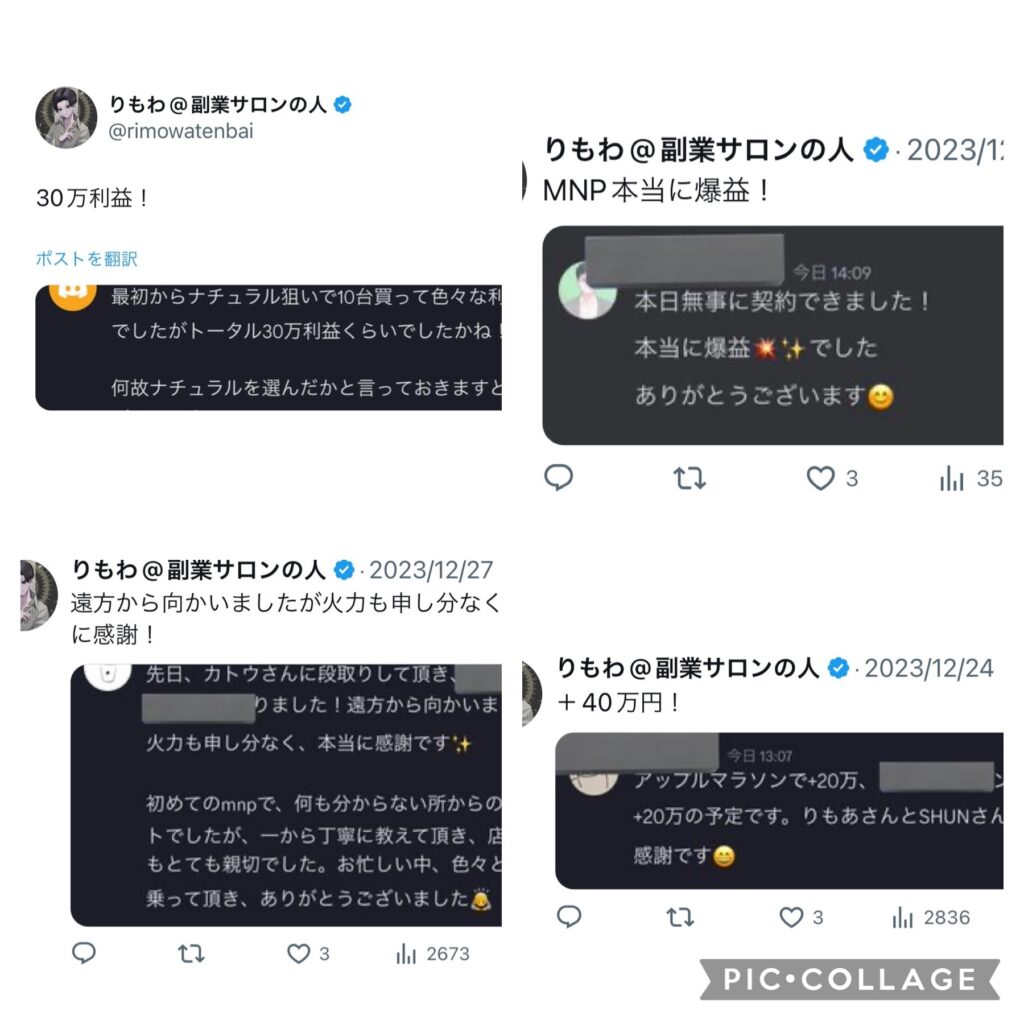
Task: Open @rimowatenbai handle link
Action: [181, 131]
